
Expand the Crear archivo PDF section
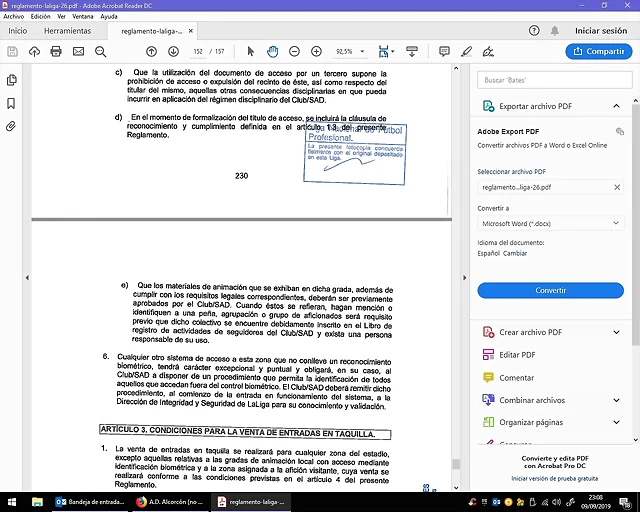(x=616, y=332)
